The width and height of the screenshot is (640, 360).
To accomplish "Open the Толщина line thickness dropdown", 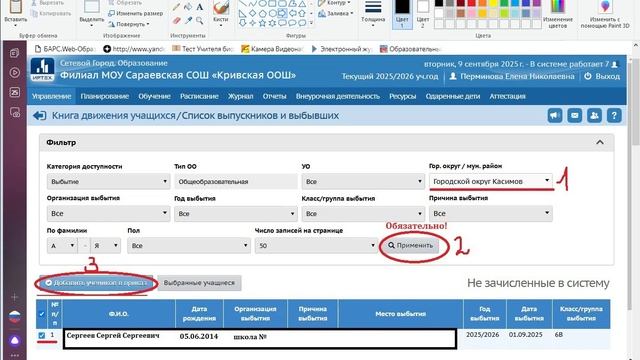I will coord(373,14).
